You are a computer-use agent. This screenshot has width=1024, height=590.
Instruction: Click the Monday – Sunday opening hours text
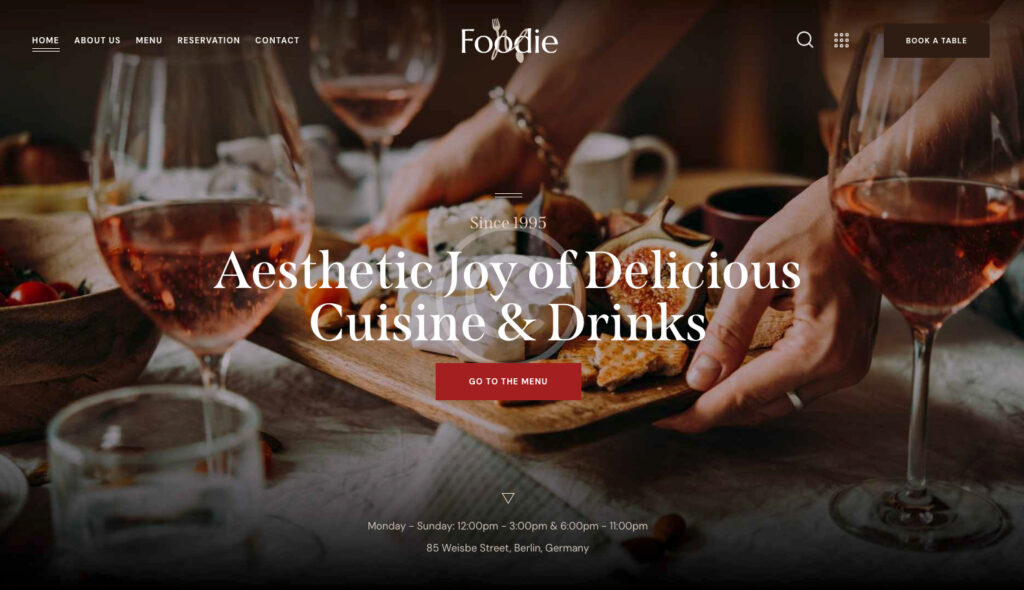(507, 526)
